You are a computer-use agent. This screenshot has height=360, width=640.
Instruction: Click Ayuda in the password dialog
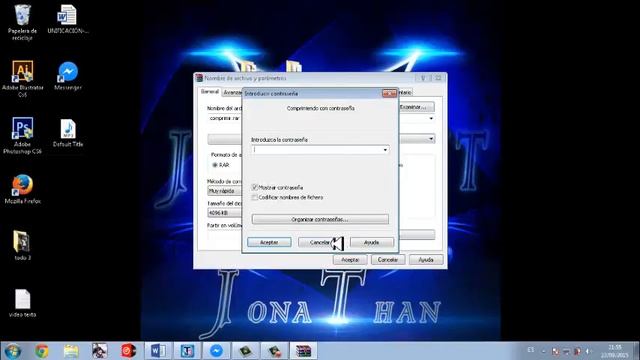pos(371,242)
